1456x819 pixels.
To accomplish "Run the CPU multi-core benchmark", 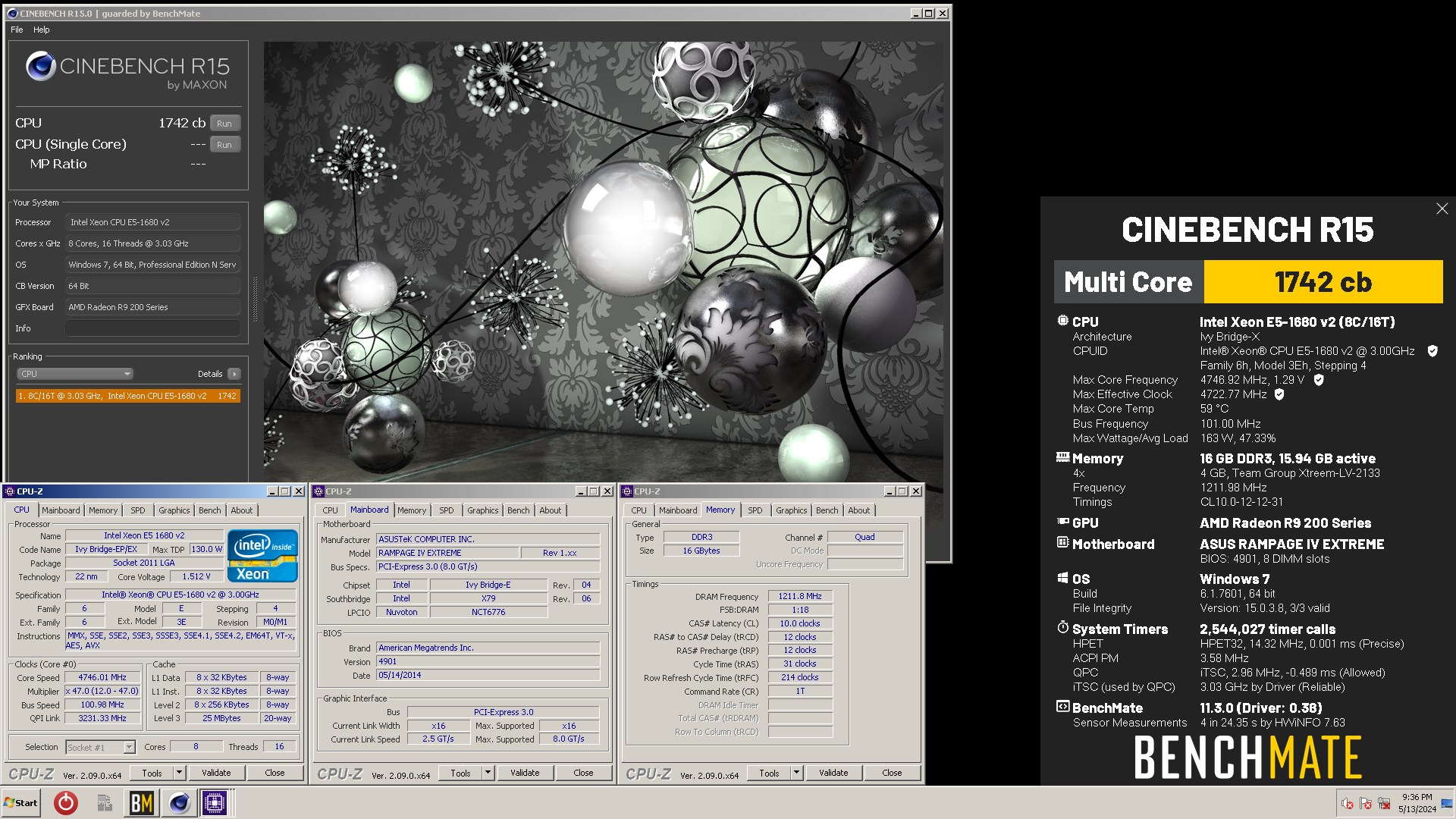I will pos(224,124).
